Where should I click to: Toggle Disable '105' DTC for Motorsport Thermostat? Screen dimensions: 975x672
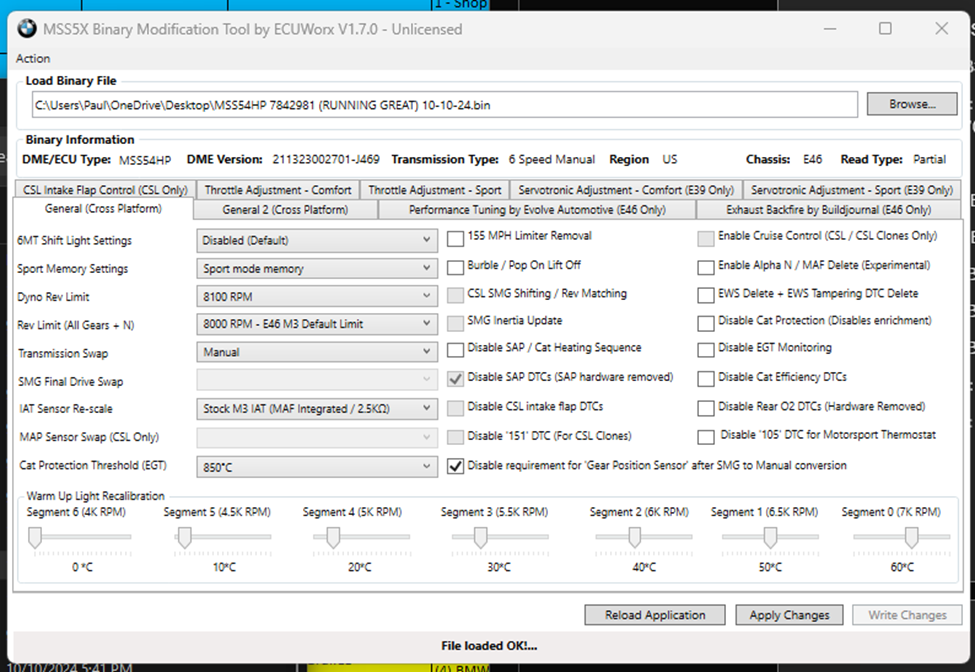706,437
